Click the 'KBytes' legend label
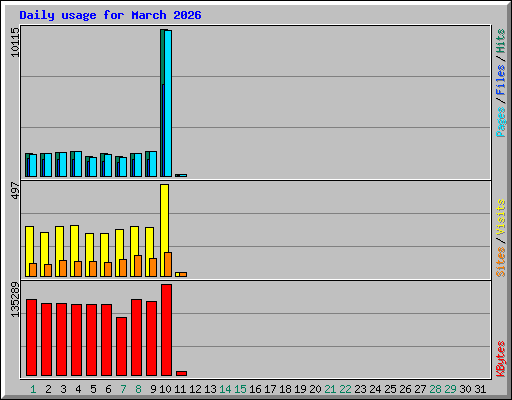This screenshot has height=400, width=512. [501, 359]
